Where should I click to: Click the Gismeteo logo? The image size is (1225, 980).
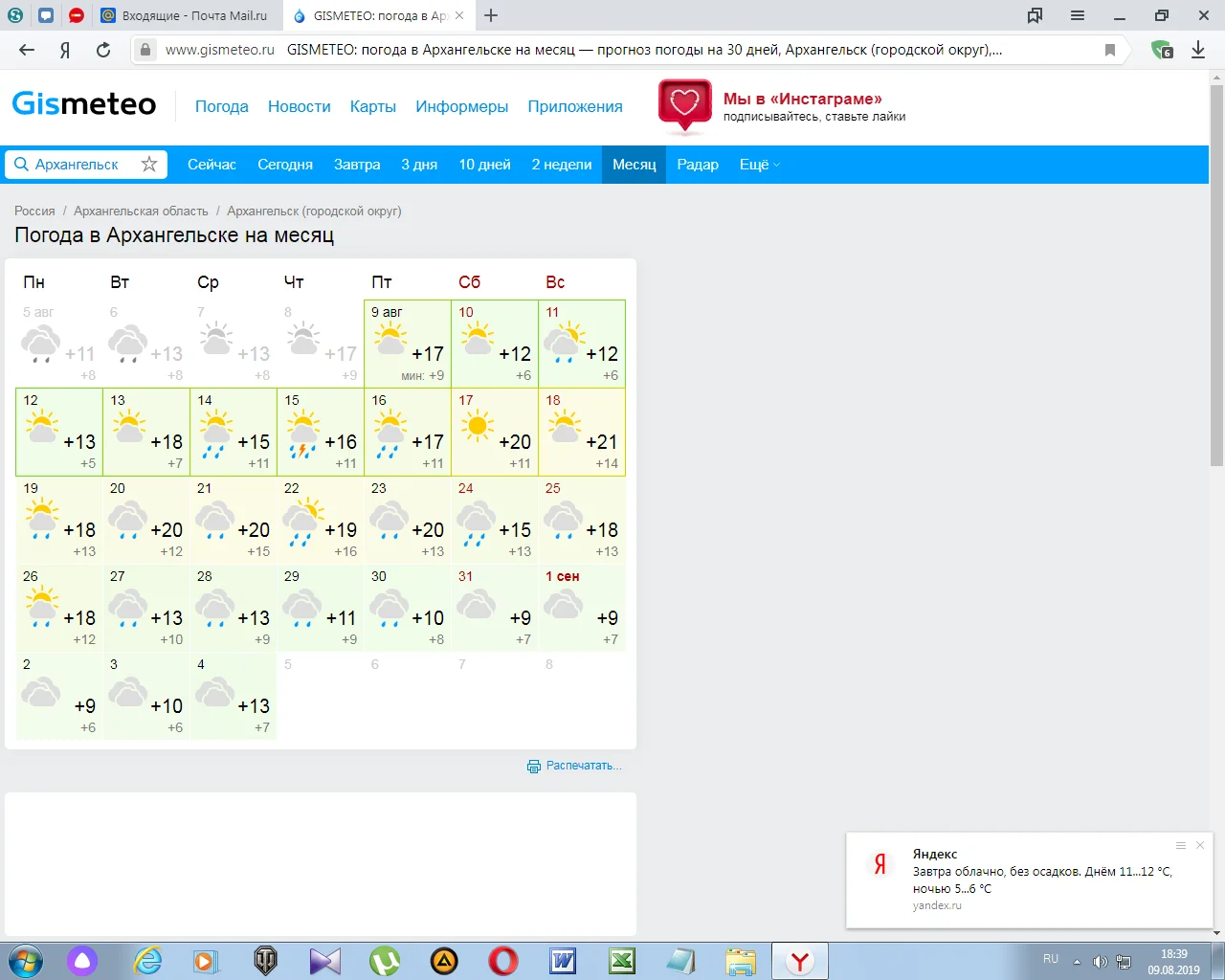tap(84, 103)
